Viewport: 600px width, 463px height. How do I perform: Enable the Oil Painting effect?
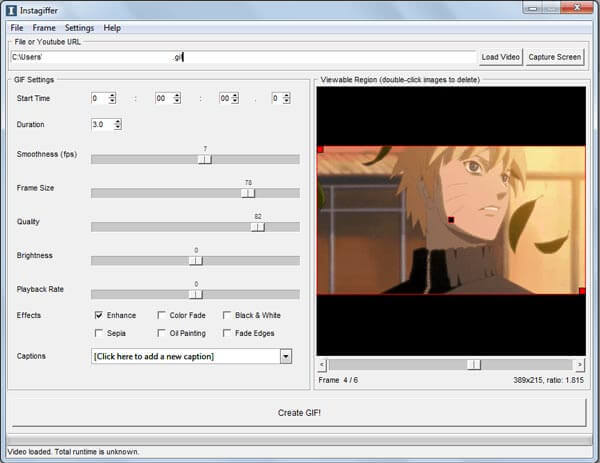click(x=161, y=333)
